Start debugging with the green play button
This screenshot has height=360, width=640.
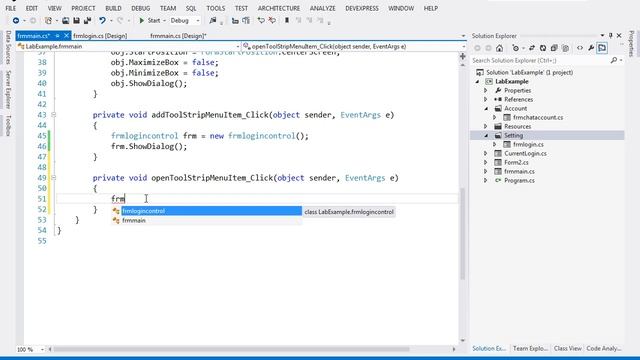142,20
